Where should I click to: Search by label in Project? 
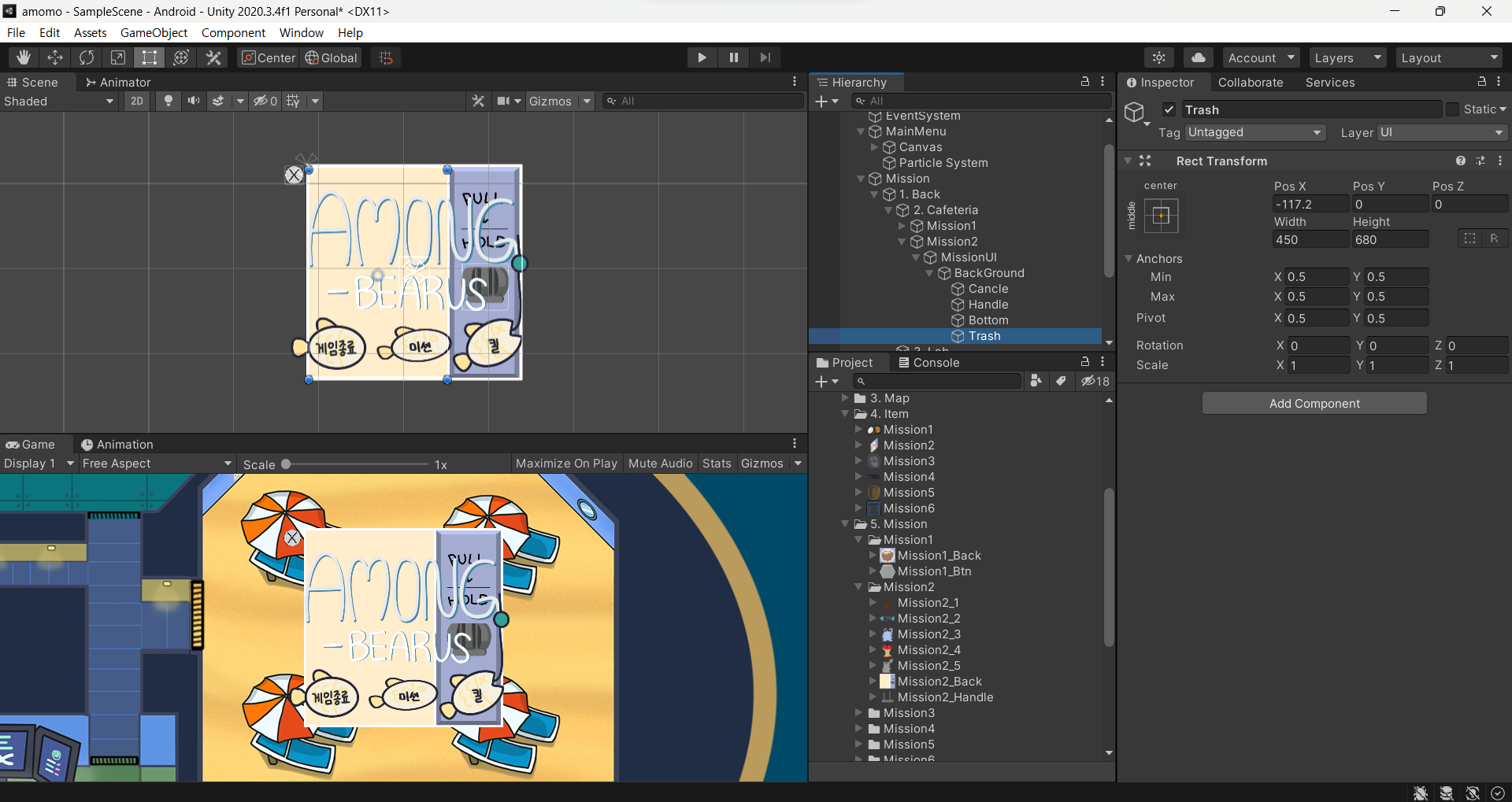(1061, 381)
